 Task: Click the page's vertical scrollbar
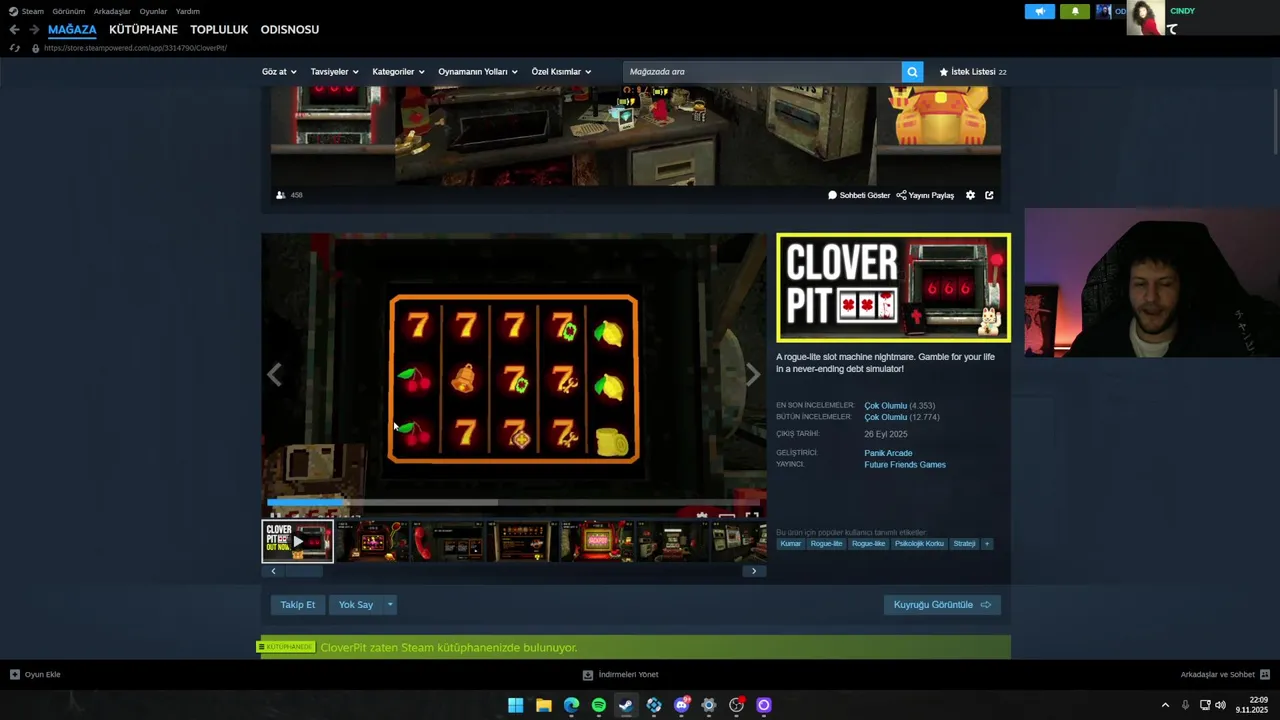pyautogui.click(x=1275, y=120)
